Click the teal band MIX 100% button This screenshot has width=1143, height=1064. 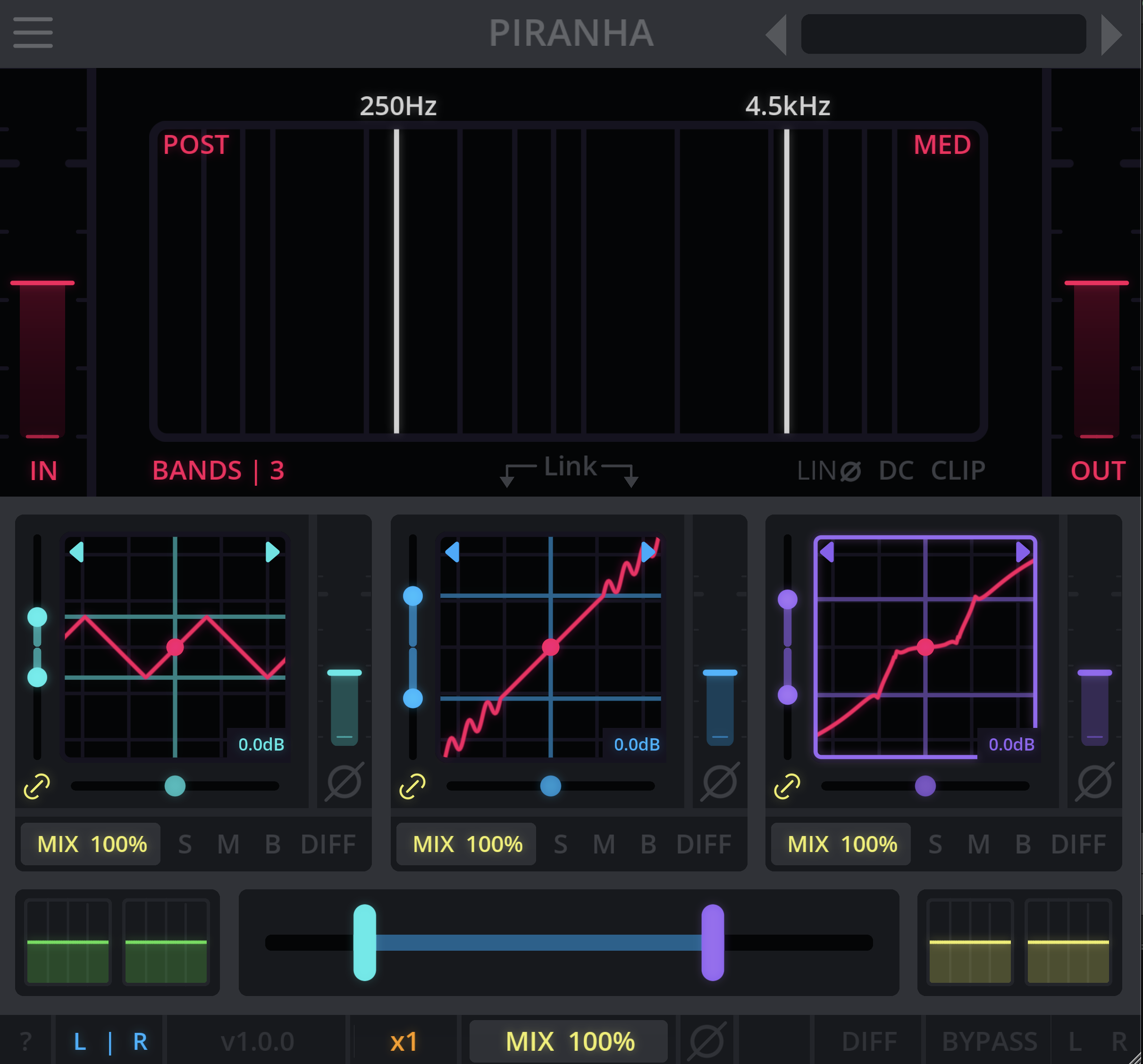tap(91, 844)
